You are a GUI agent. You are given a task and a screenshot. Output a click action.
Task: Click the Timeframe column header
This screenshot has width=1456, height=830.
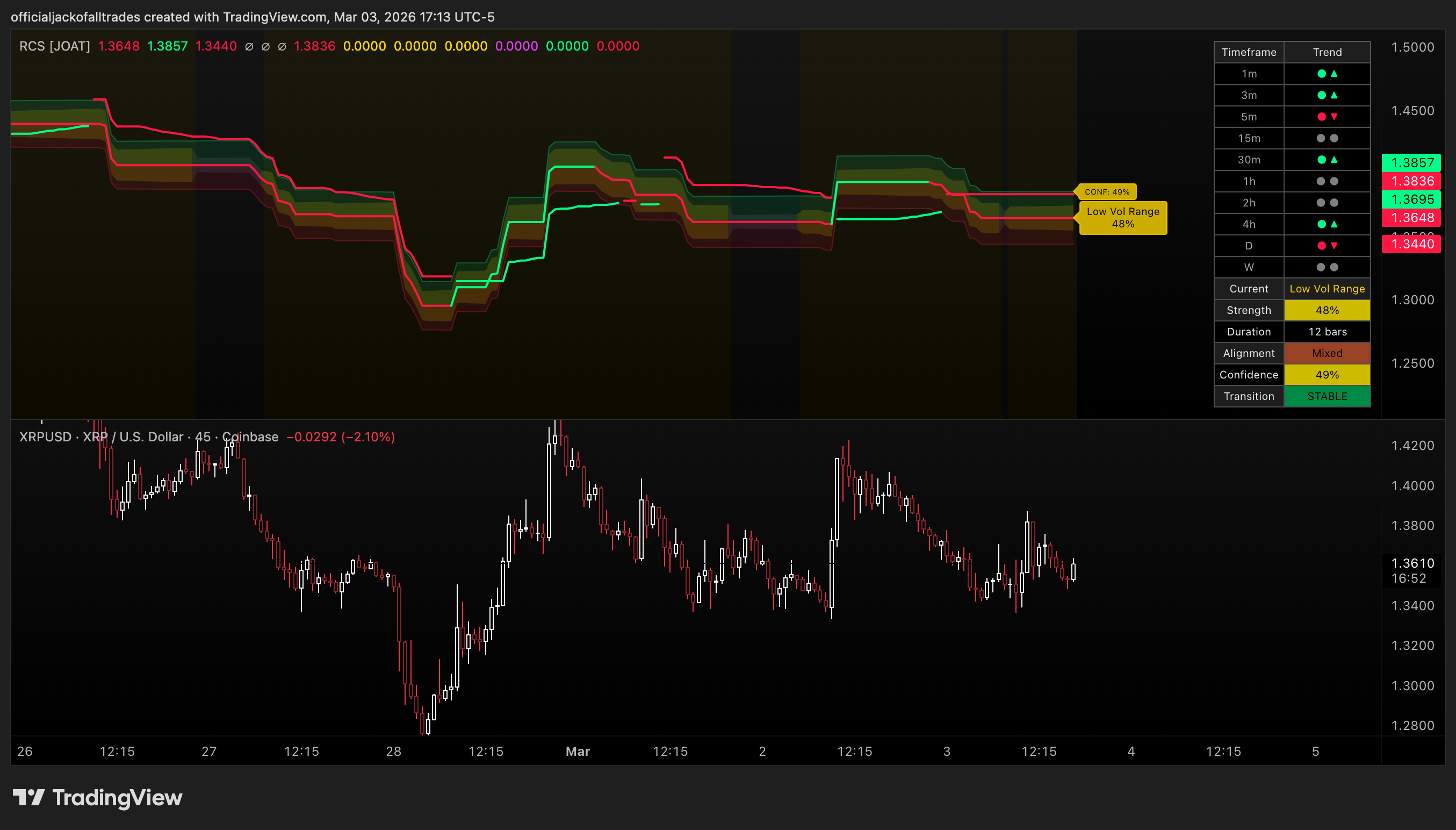[1249, 52]
